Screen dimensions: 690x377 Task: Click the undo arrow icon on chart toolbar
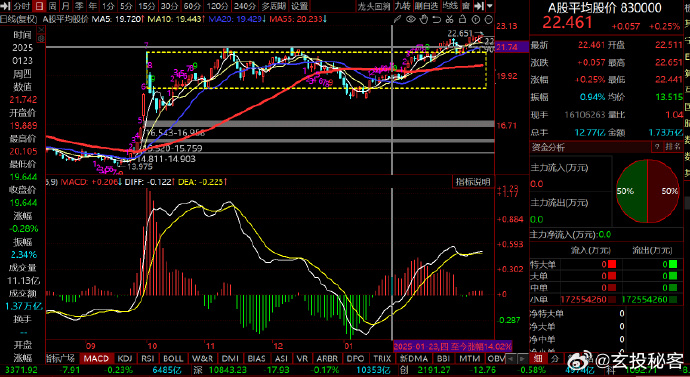(437, 19)
